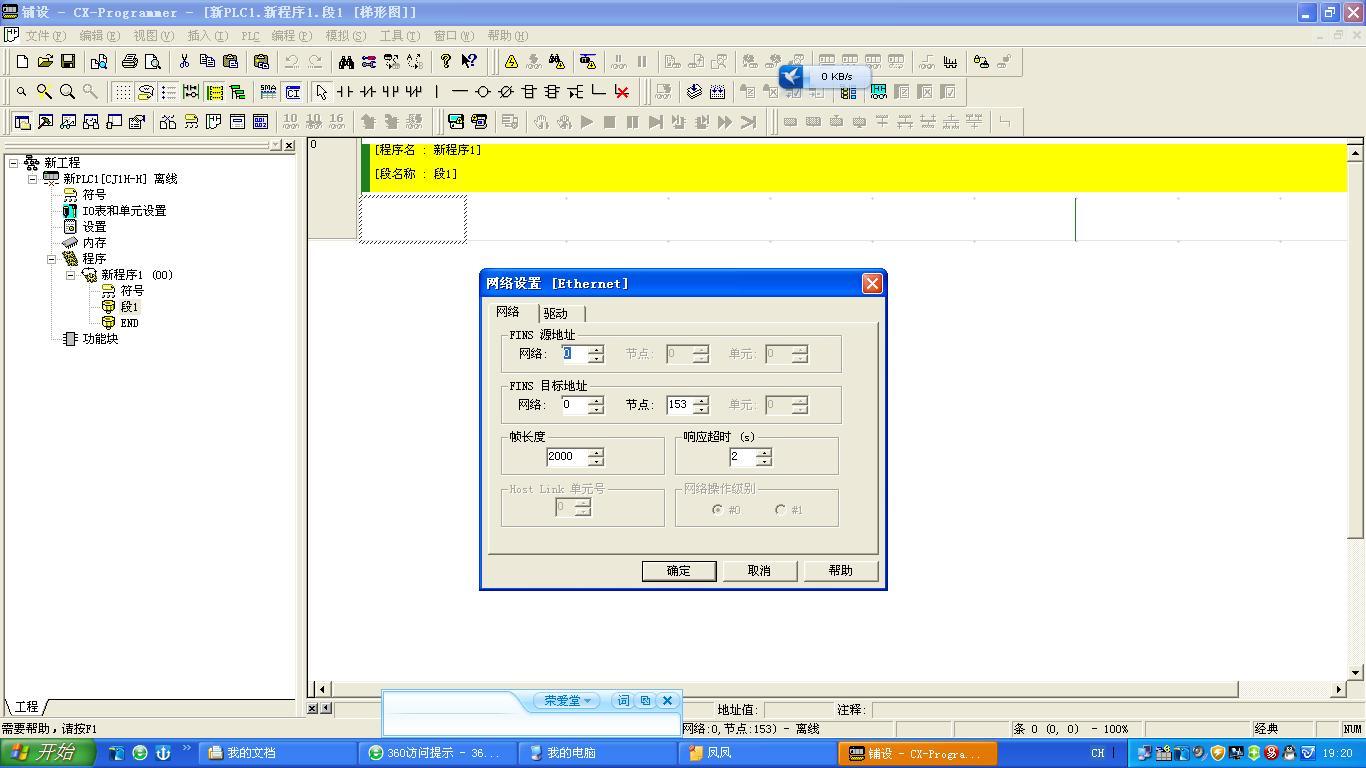Increase the FINS target 节点 value
The height and width of the screenshot is (768, 1366).
[x=701, y=400]
